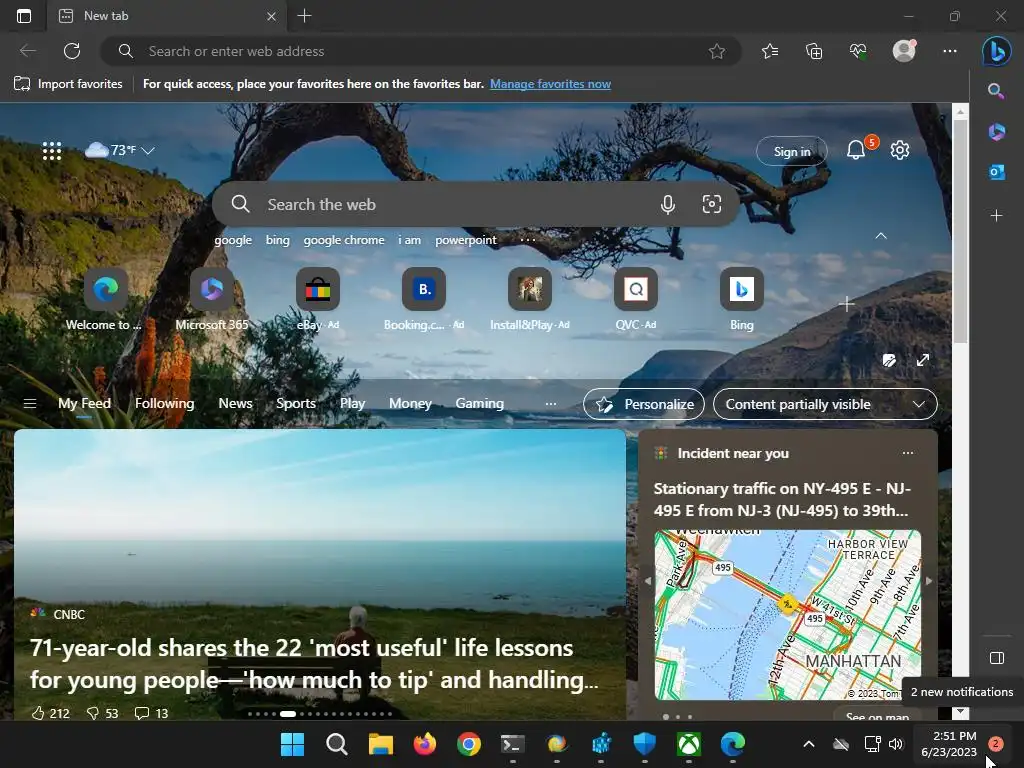
Task: Open Incident near you card options
Action: [908, 453]
